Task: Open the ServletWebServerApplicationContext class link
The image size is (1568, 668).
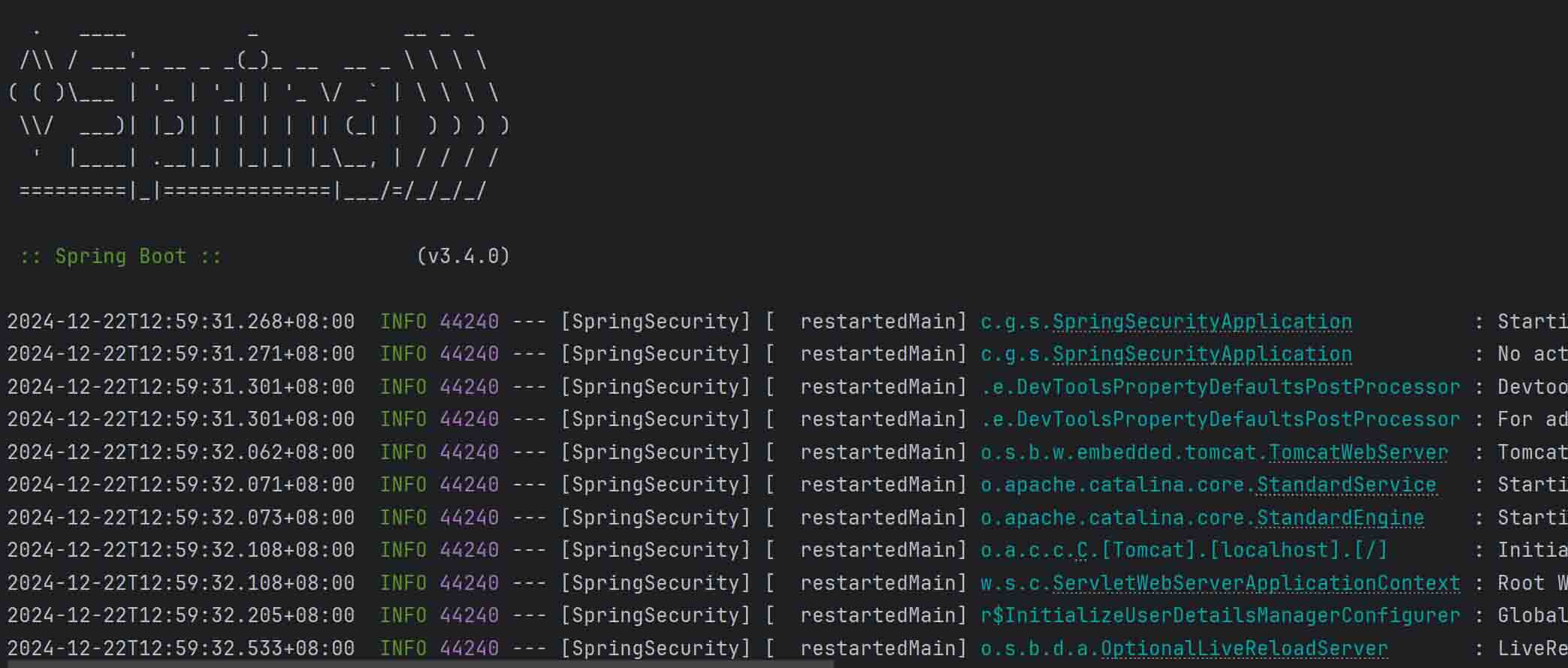Action: (1255, 583)
